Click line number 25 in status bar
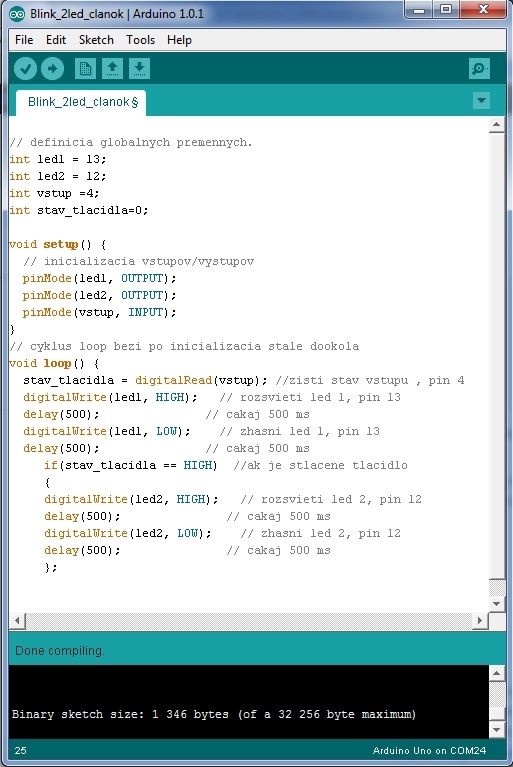The height and width of the screenshot is (767, 513). (x=21, y=750)
